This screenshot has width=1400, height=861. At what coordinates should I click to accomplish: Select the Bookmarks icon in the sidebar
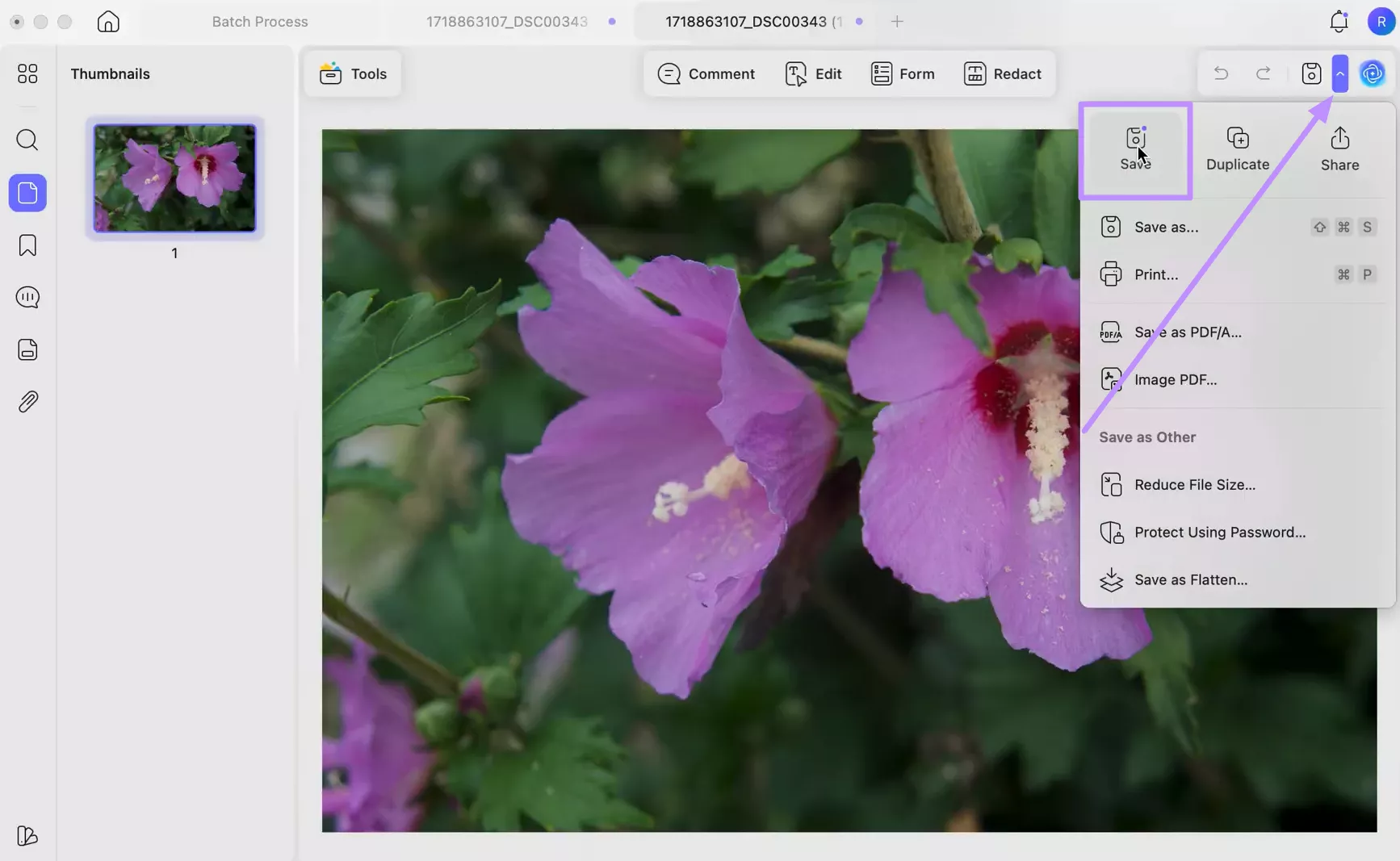click(x=27, y=245)
